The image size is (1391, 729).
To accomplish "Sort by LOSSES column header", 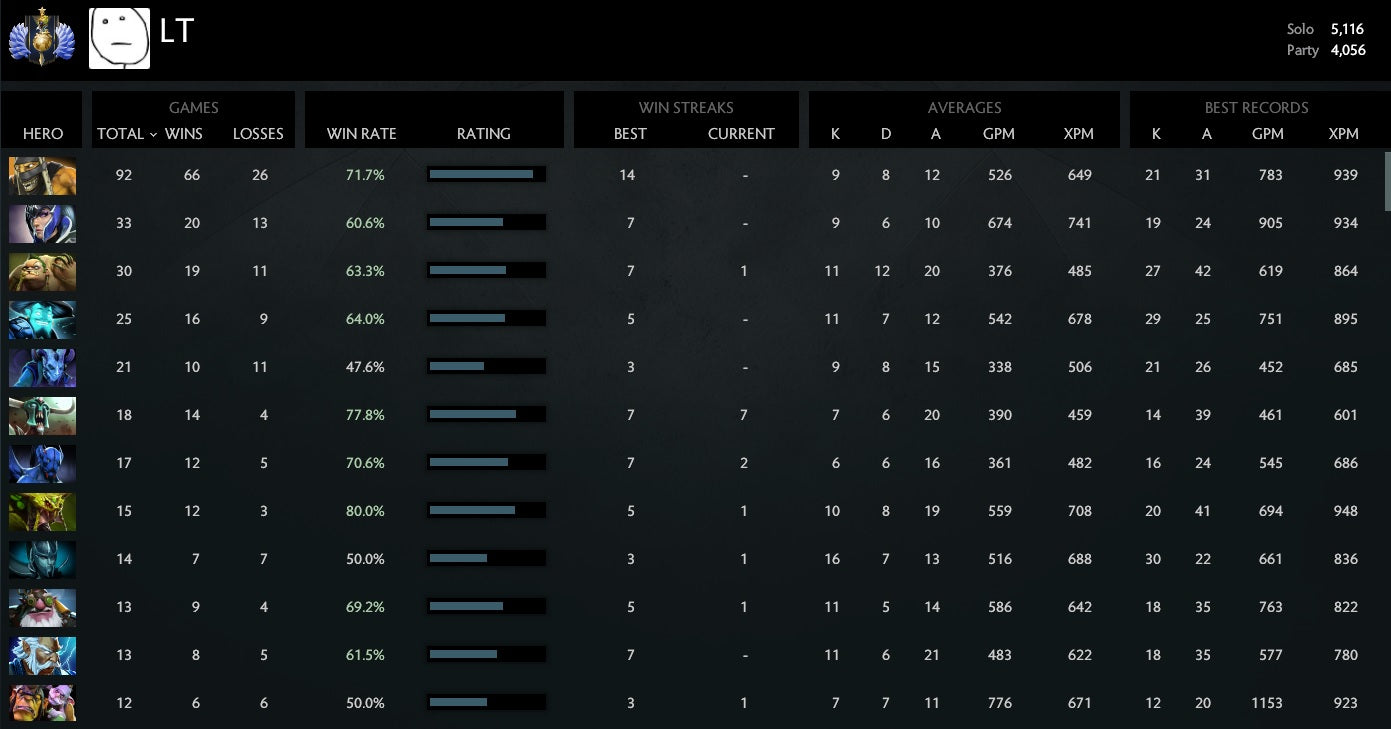I will pos(258,134).
